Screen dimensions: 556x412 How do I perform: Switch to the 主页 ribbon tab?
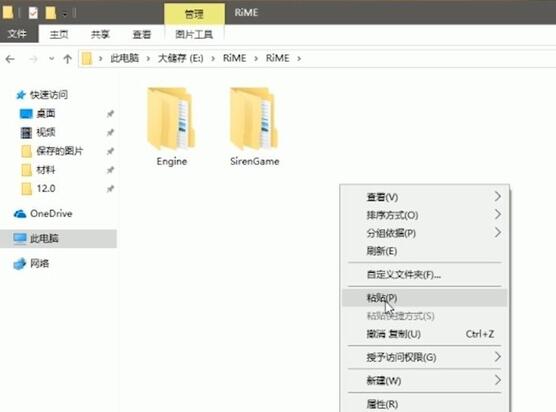click(x=59, y=34)
